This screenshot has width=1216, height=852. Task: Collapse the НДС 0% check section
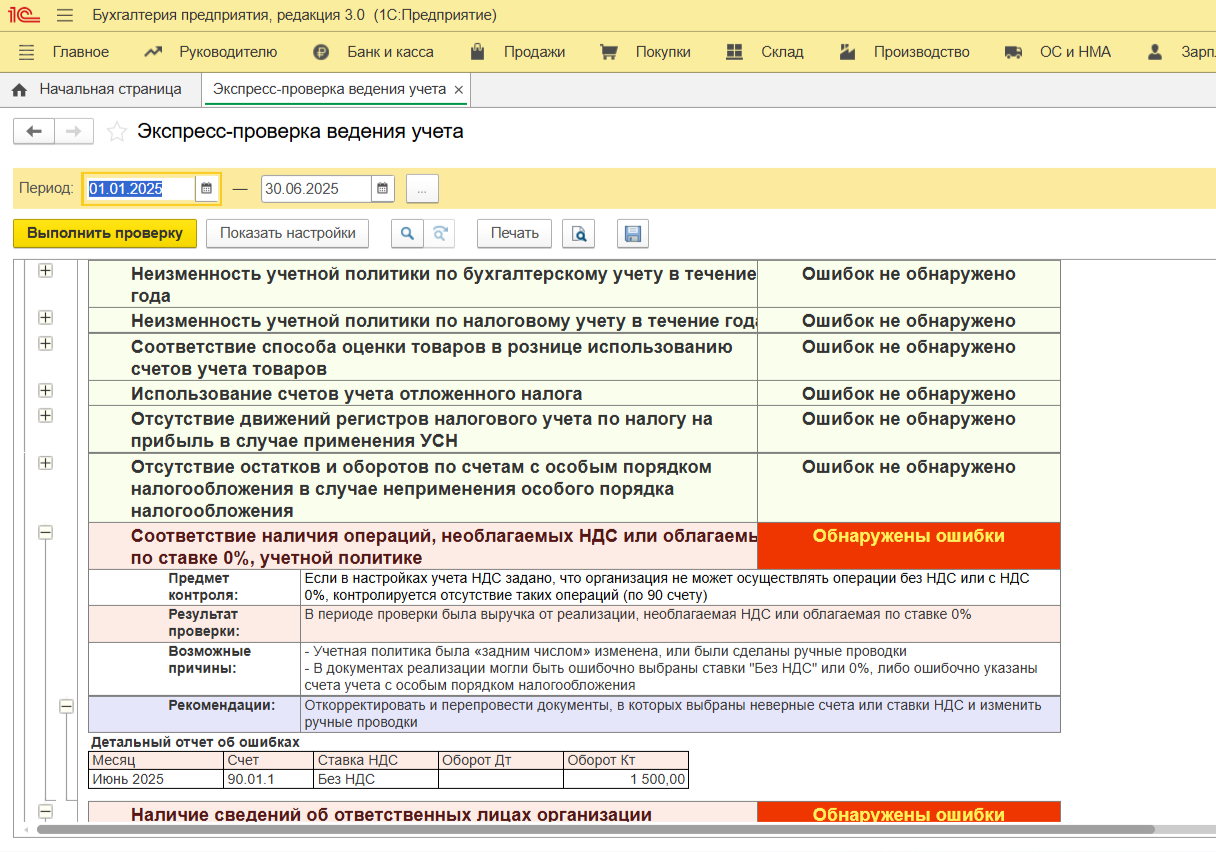[45, 533]
